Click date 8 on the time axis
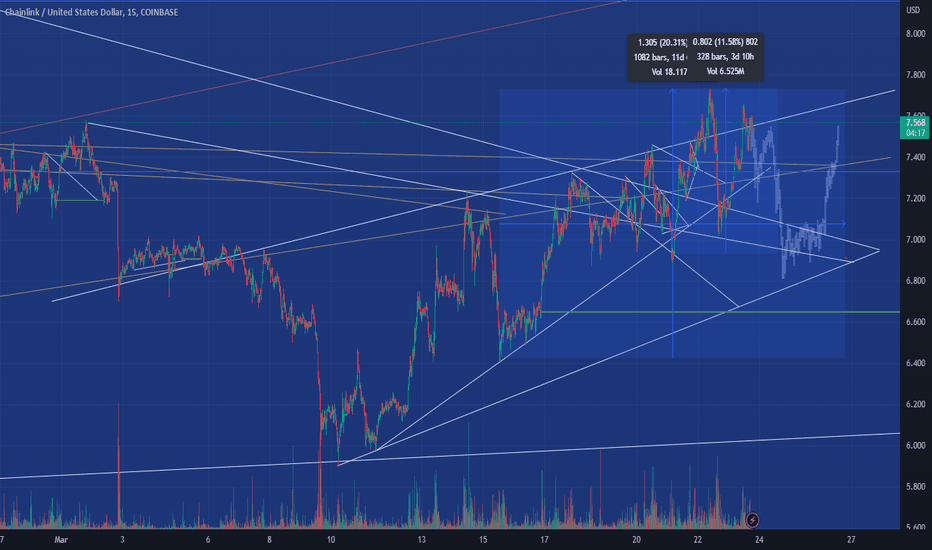The height and width of the screenshot is (550, 932). (269, 540)
